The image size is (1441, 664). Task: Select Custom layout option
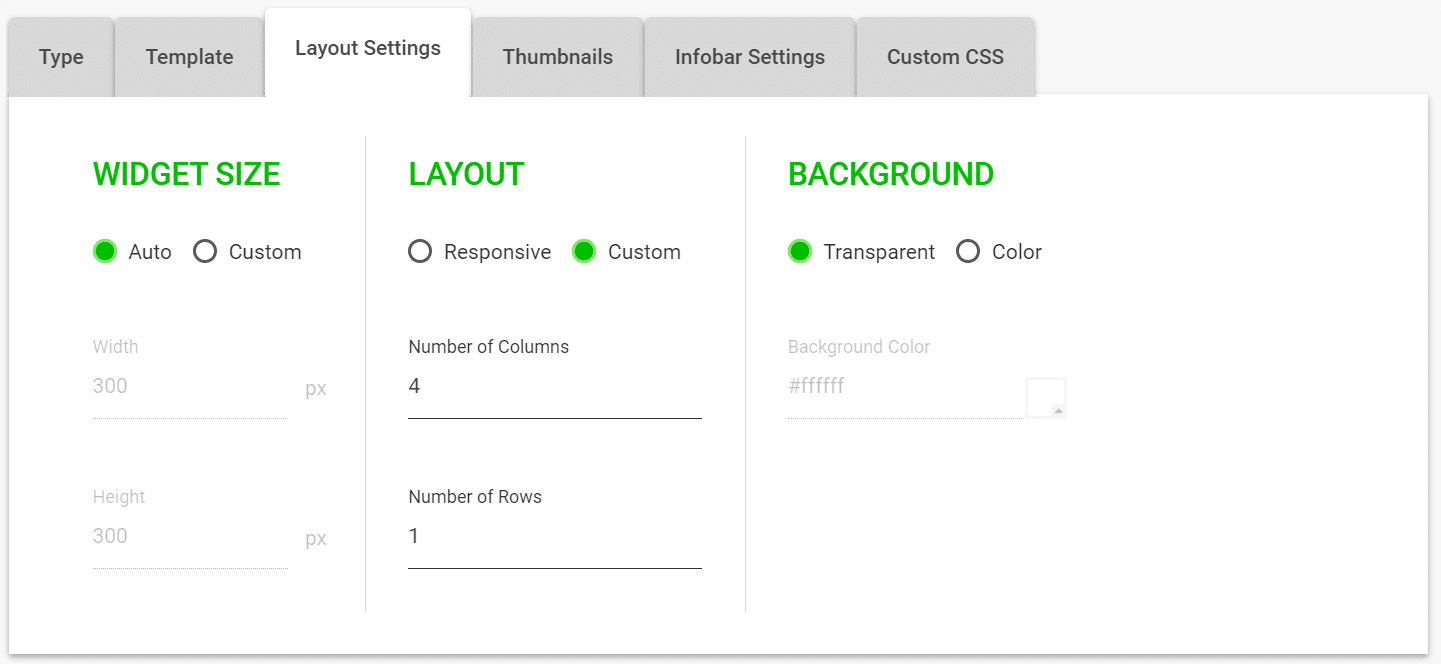(x=584, y=251)
